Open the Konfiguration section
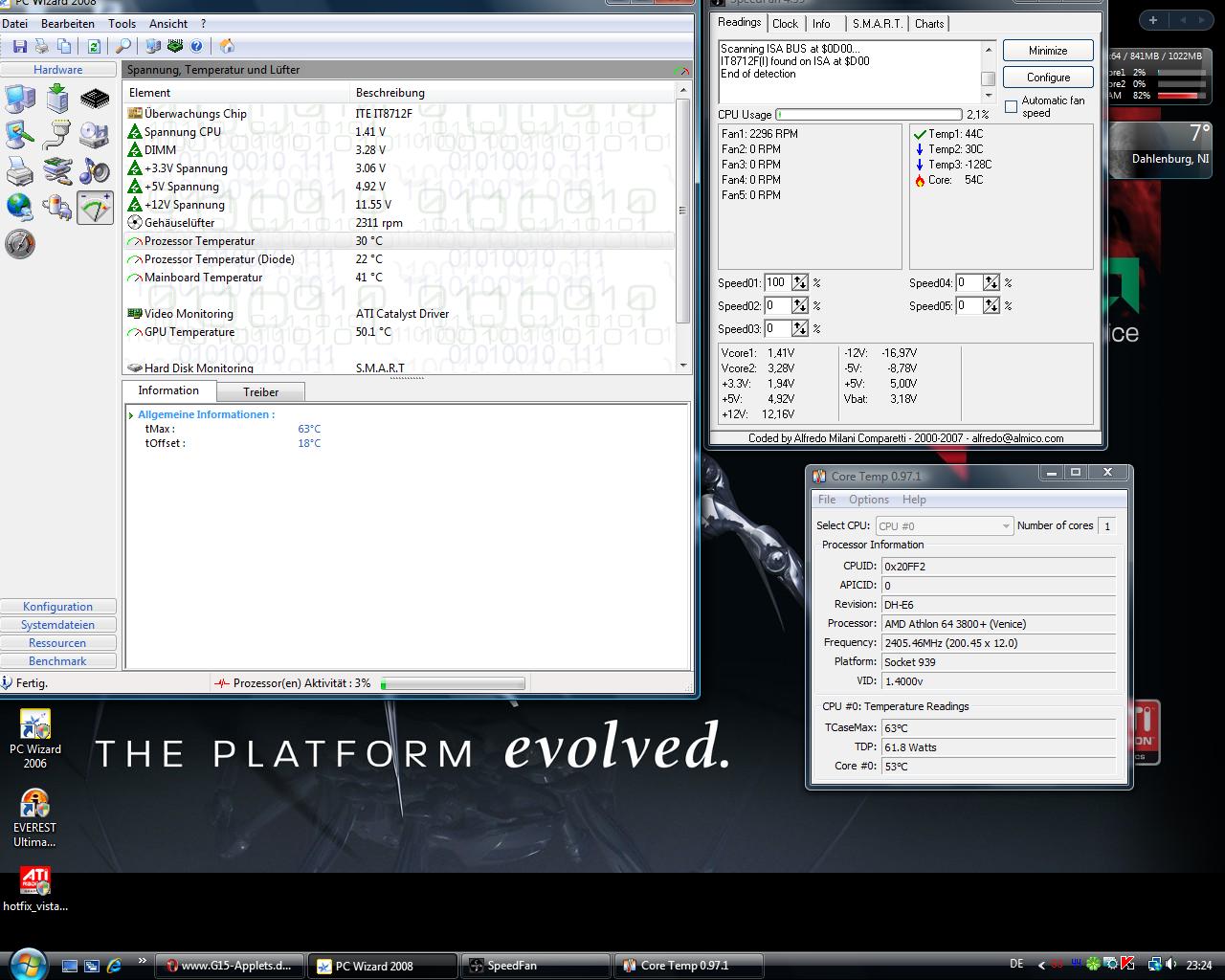Screen dimensions: 1225x980 pos(57,607)
